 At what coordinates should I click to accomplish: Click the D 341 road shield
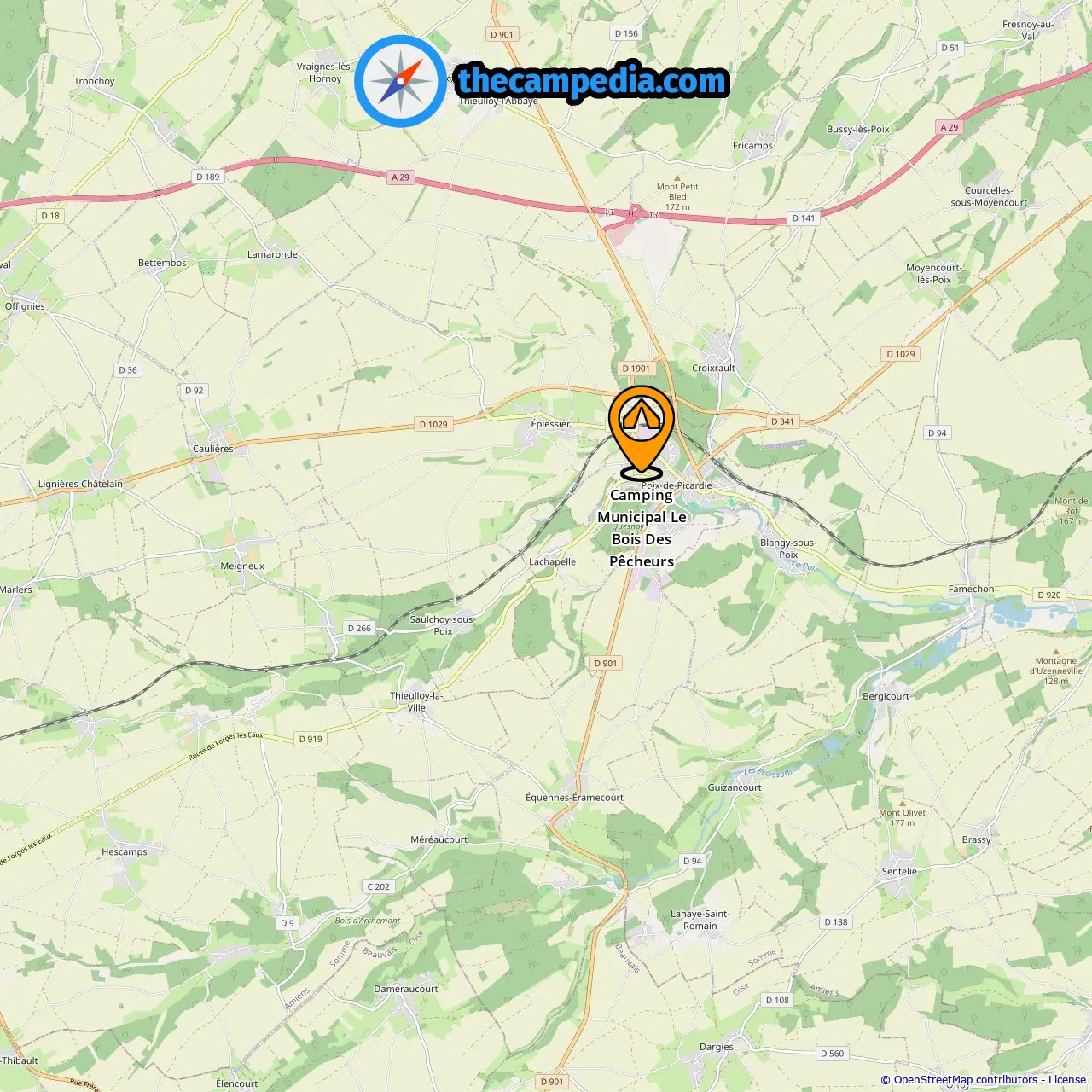pyautogui.click(x=783, y=421)
